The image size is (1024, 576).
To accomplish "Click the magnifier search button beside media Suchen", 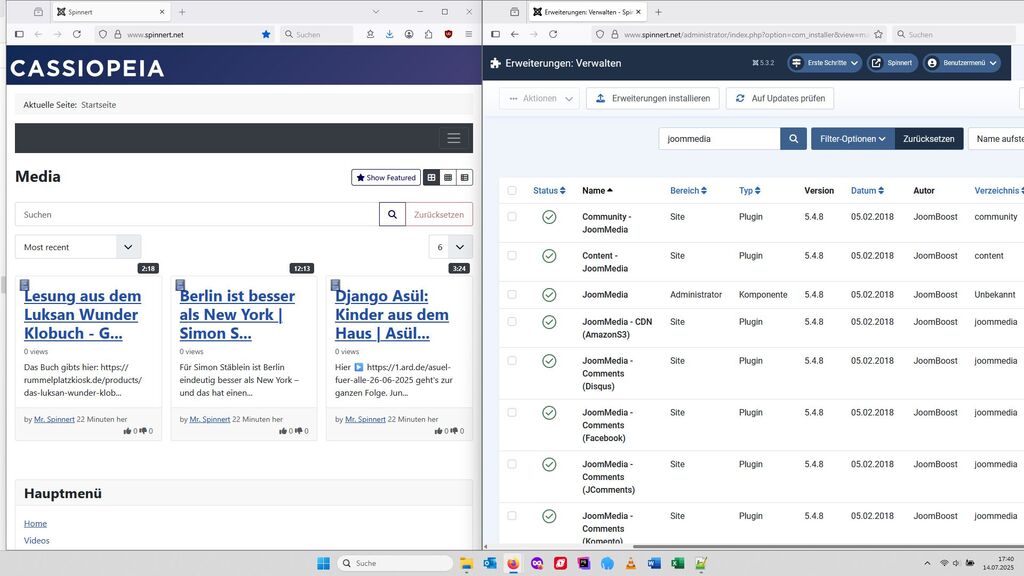I will (x=392, y=214).
